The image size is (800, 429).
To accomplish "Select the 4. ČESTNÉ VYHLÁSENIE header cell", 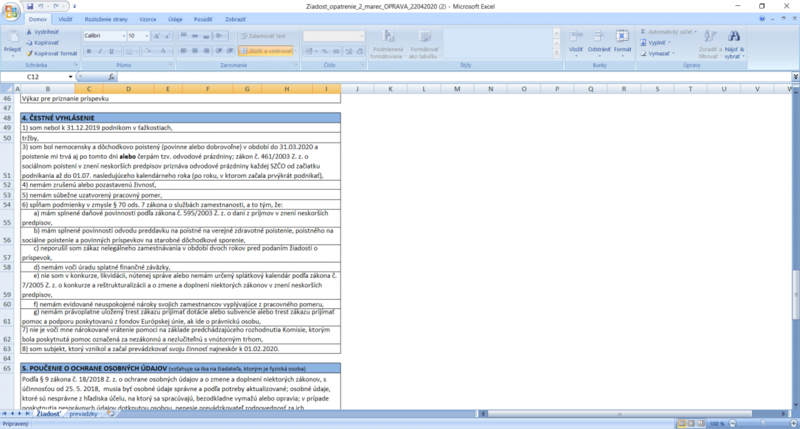I will pos(181,118).
